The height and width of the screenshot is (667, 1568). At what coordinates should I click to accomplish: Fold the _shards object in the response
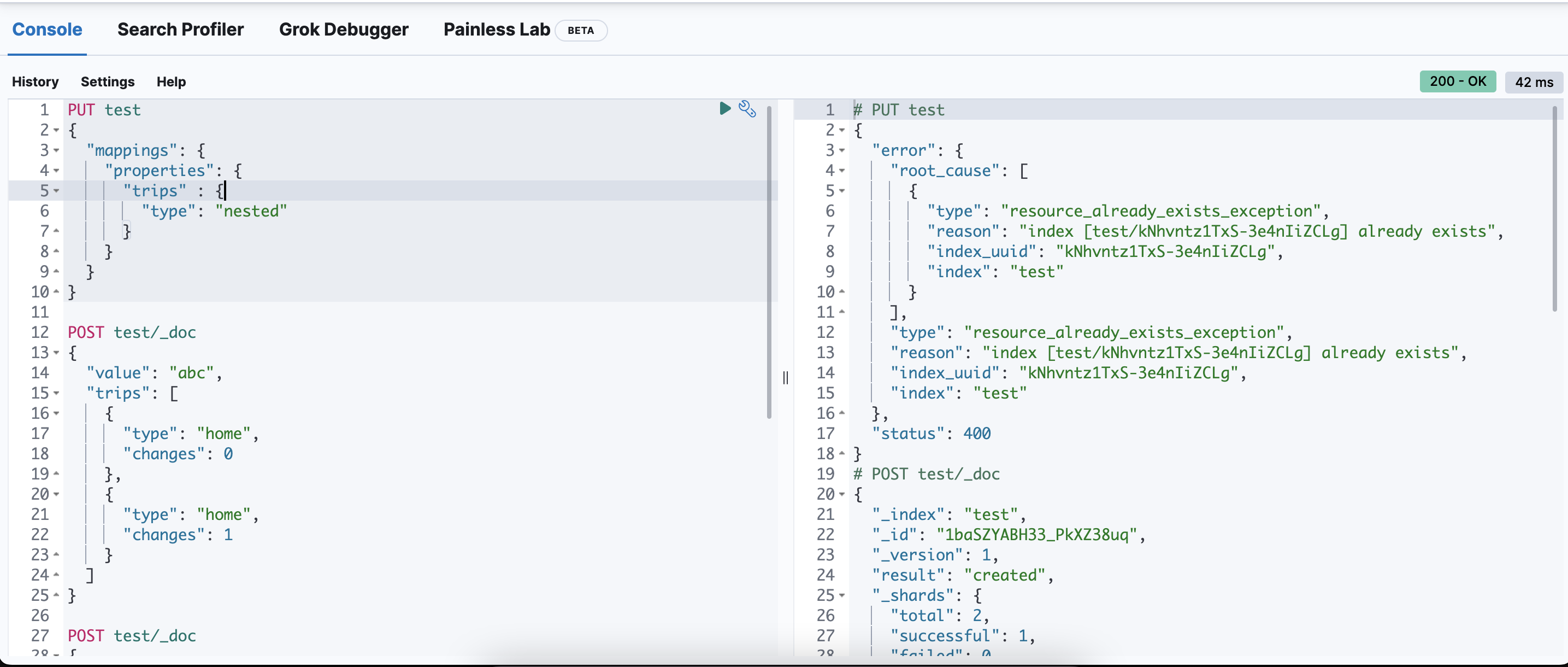[842, 595]
